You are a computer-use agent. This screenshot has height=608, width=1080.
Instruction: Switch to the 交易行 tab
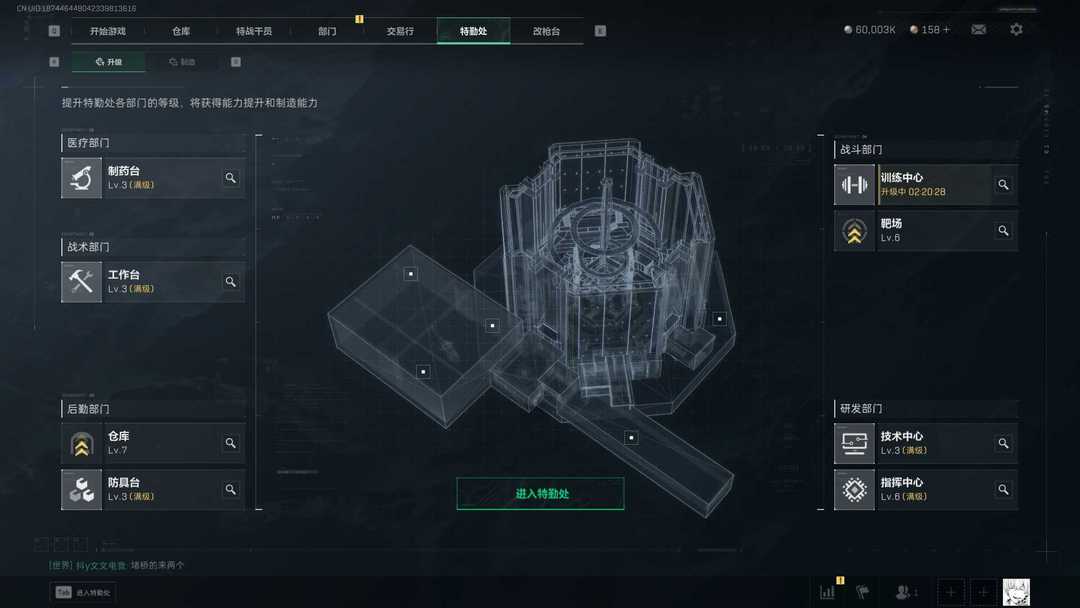pyautogui.click(x=400, y=31)
